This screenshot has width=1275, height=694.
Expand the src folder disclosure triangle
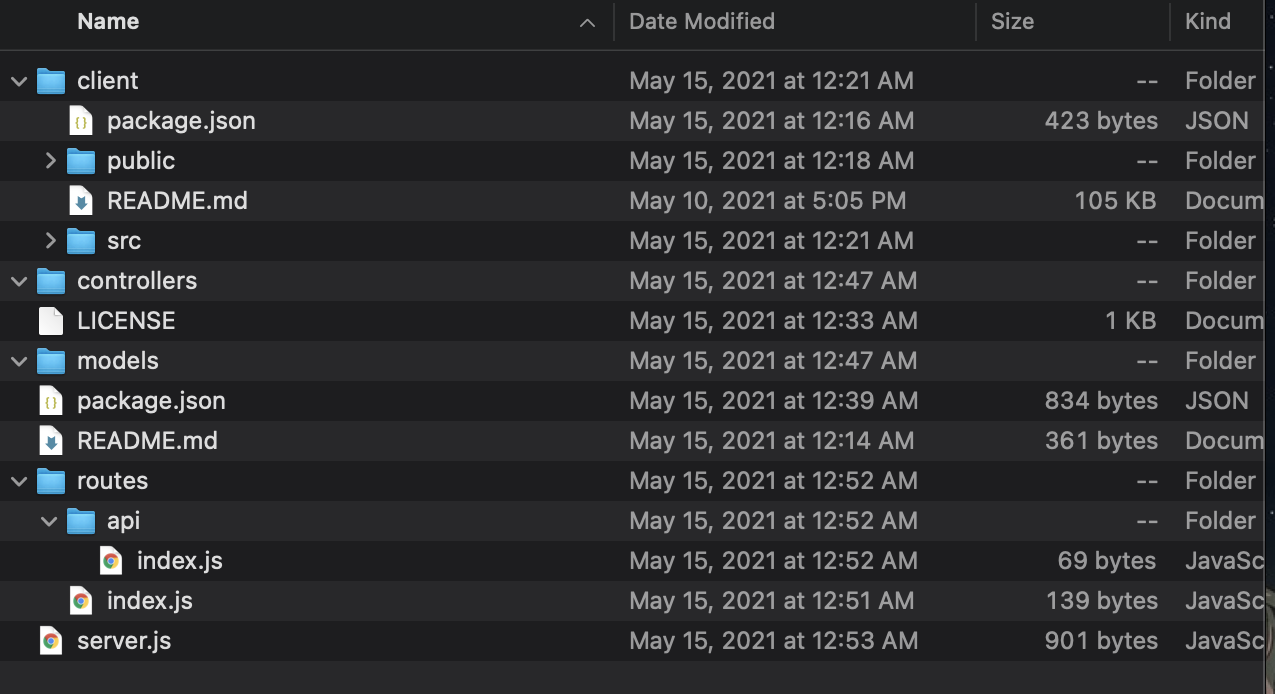coord(48,240)
